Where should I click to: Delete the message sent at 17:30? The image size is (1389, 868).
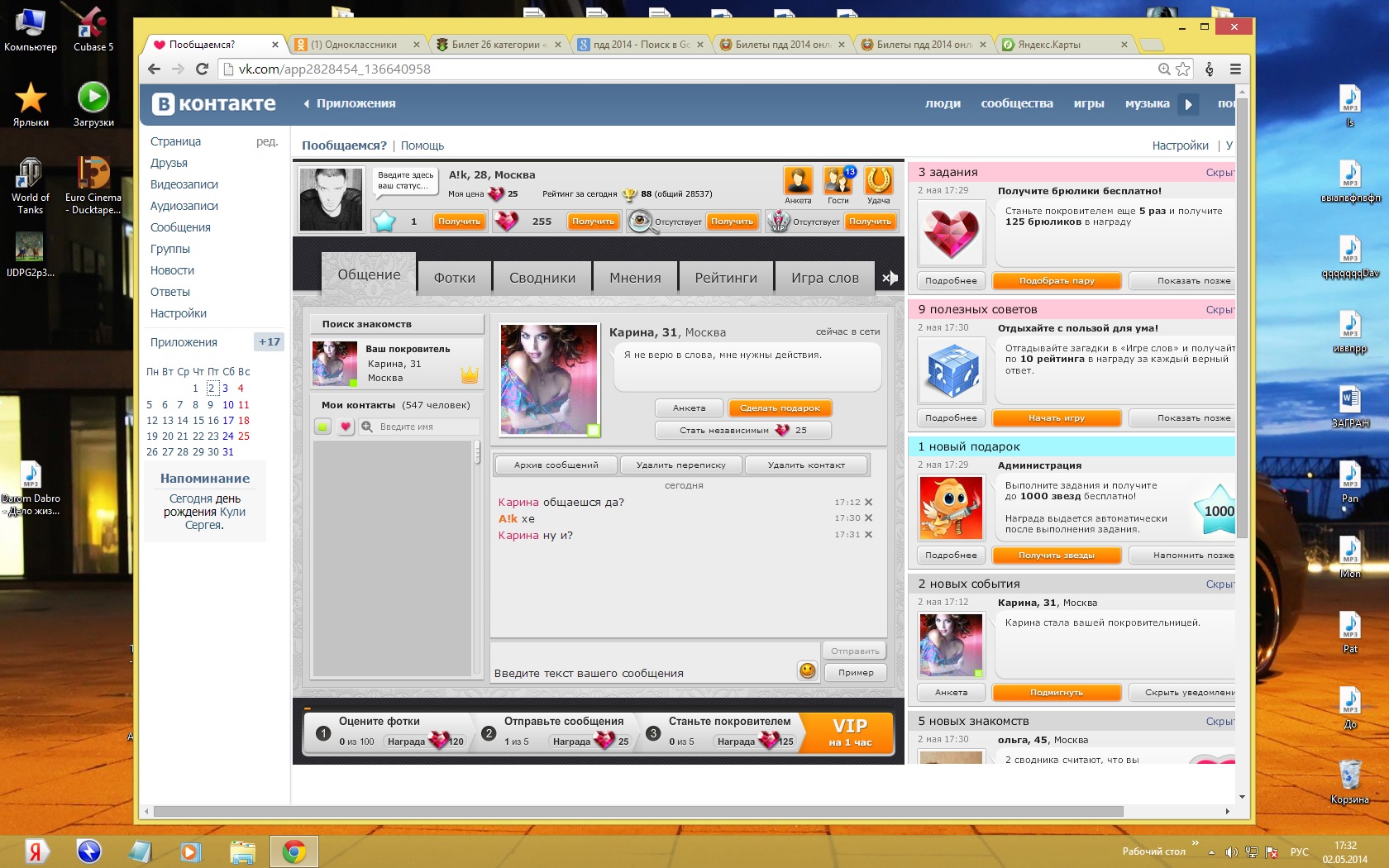868,518
